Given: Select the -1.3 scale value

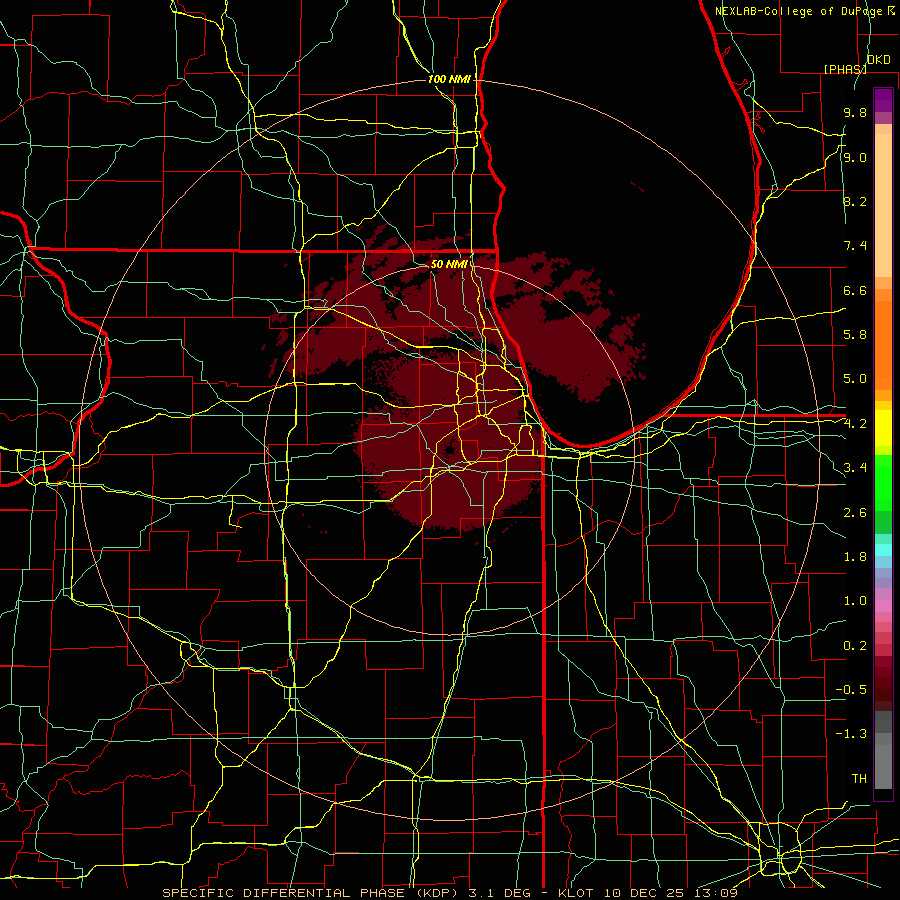Looking at the screenshot, I should click(851, 734).
